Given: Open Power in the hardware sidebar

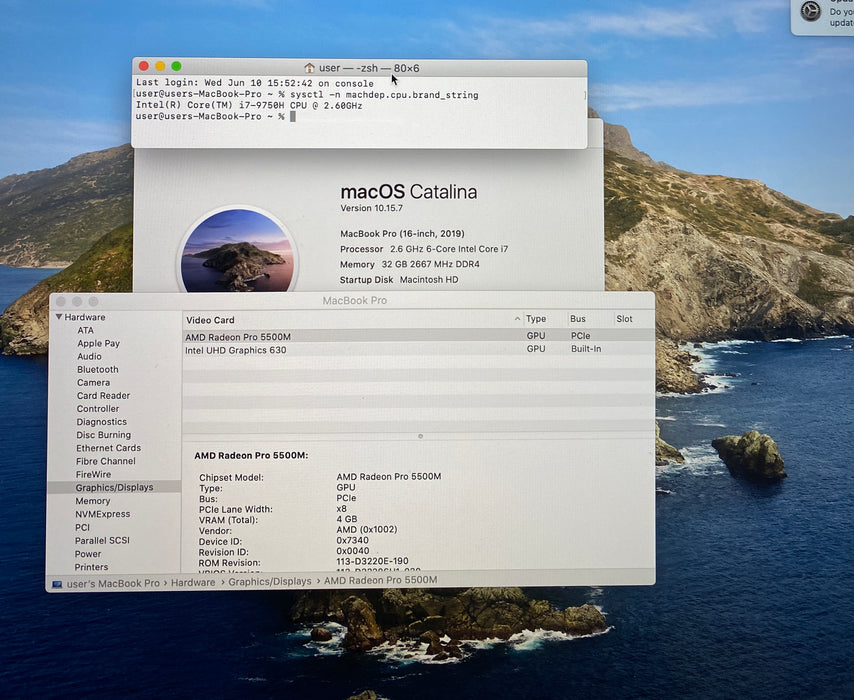Looking at the screenshot, I should click(x=88, y=553).
